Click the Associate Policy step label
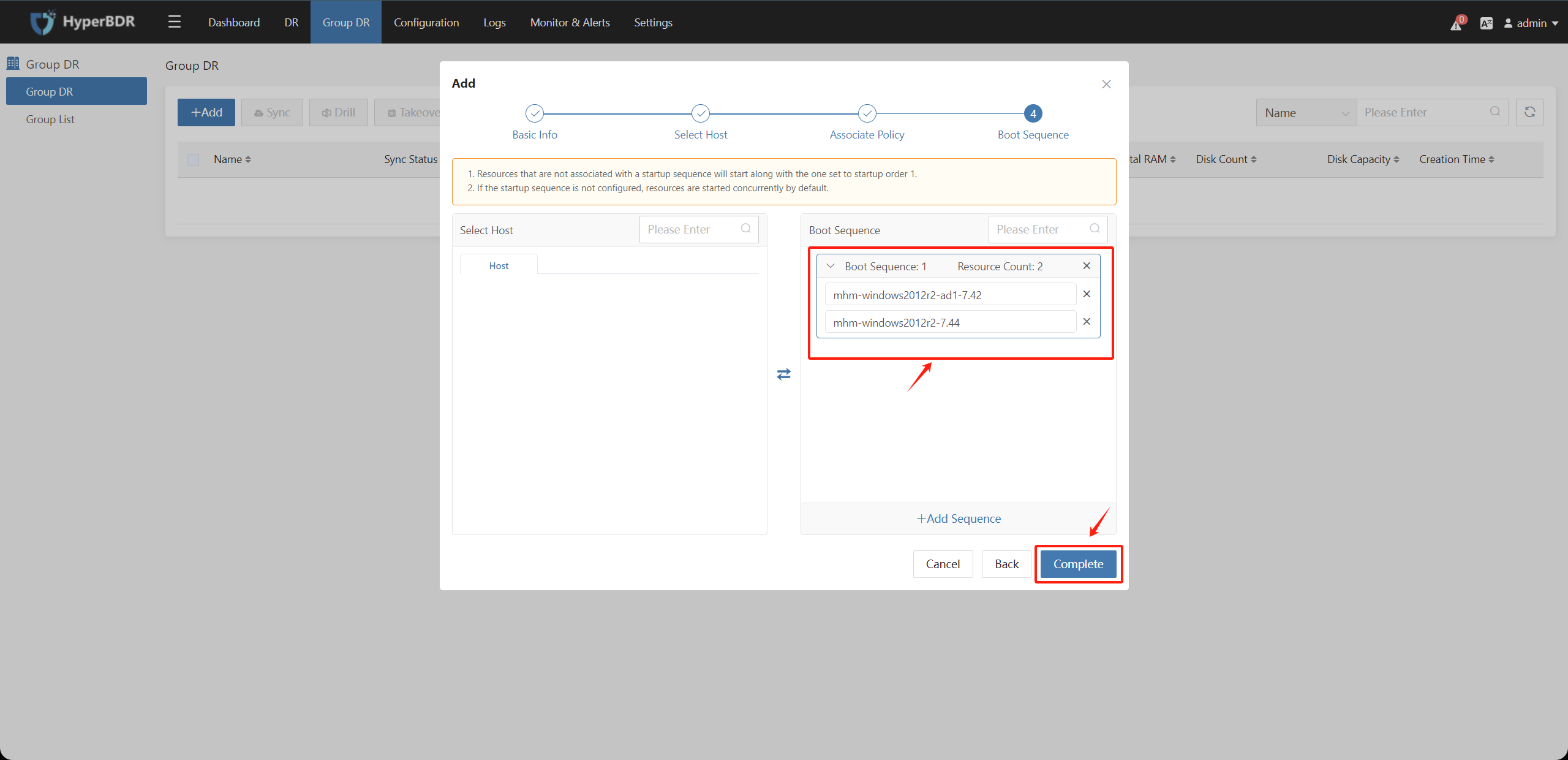Screen dimensions: 1568x760 (x=867, y=135)
